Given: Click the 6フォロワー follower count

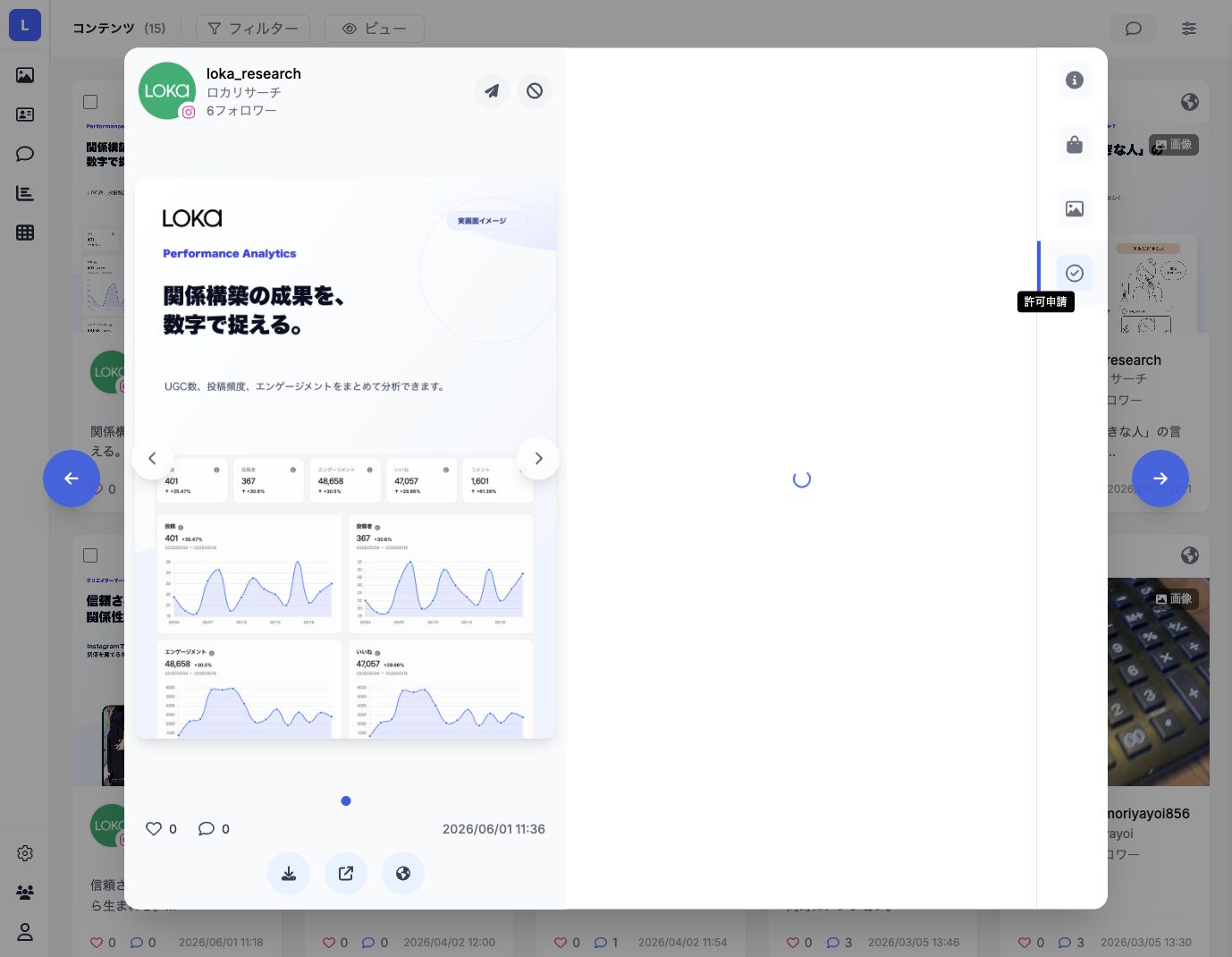Looking at the screenshot, I should coord(241,111).
